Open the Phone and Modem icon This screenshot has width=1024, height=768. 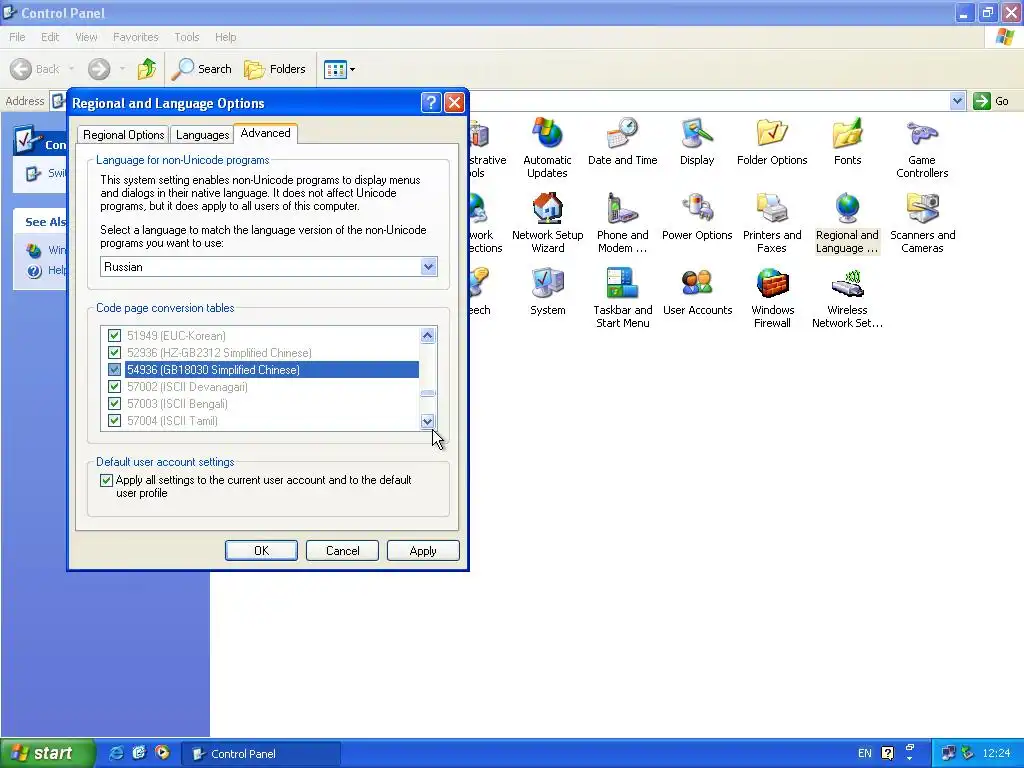[622, 223]
